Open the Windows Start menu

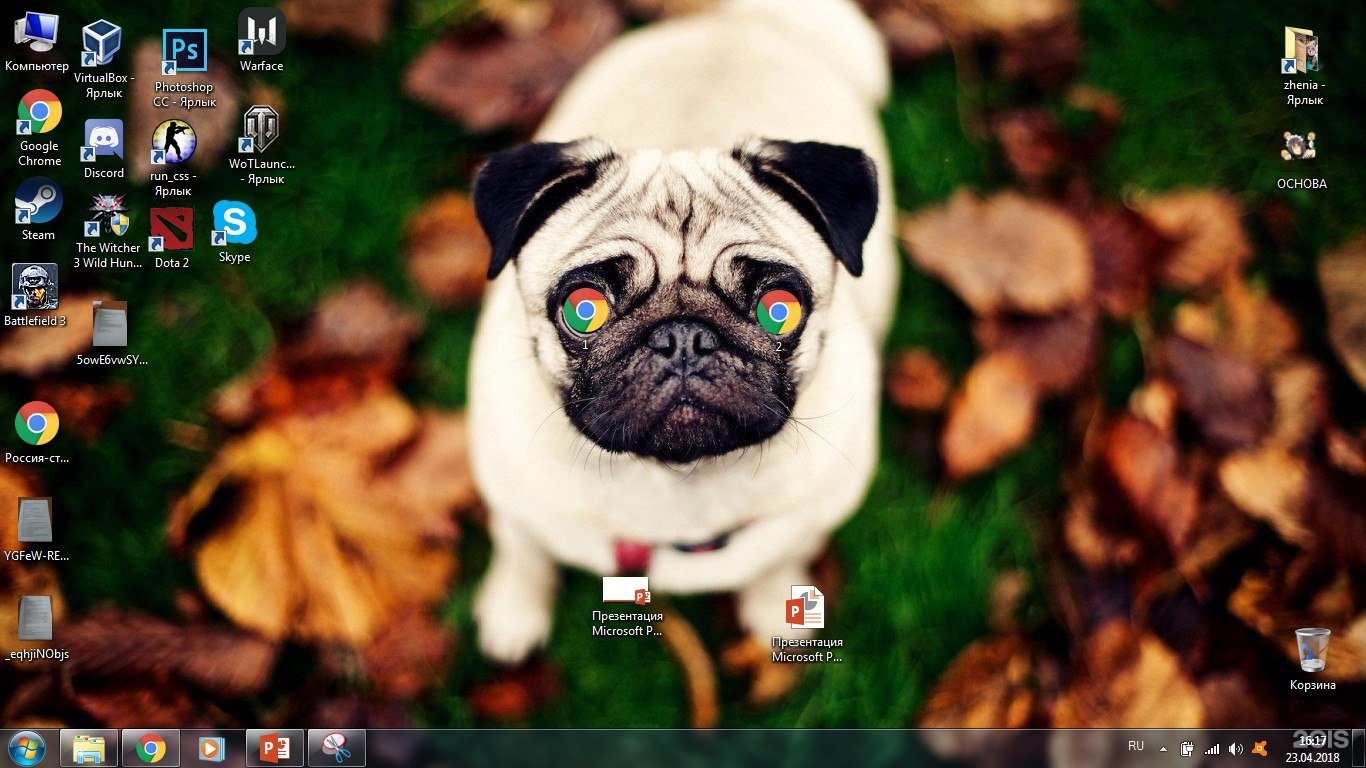click(x=26, y=748)
